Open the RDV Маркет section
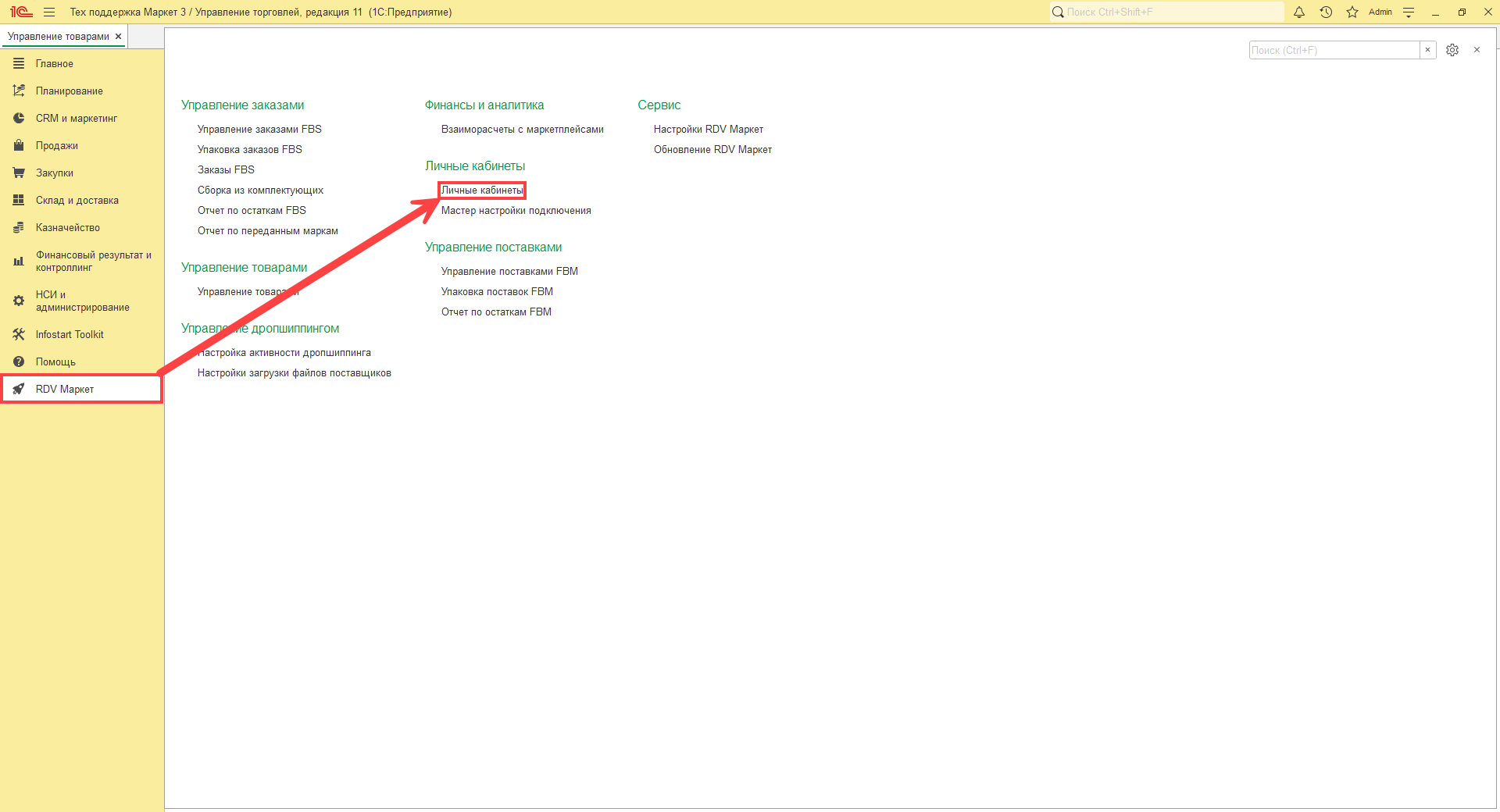Screen dimensions: 1500x812 pyautogui.click(x=82, y=389)
